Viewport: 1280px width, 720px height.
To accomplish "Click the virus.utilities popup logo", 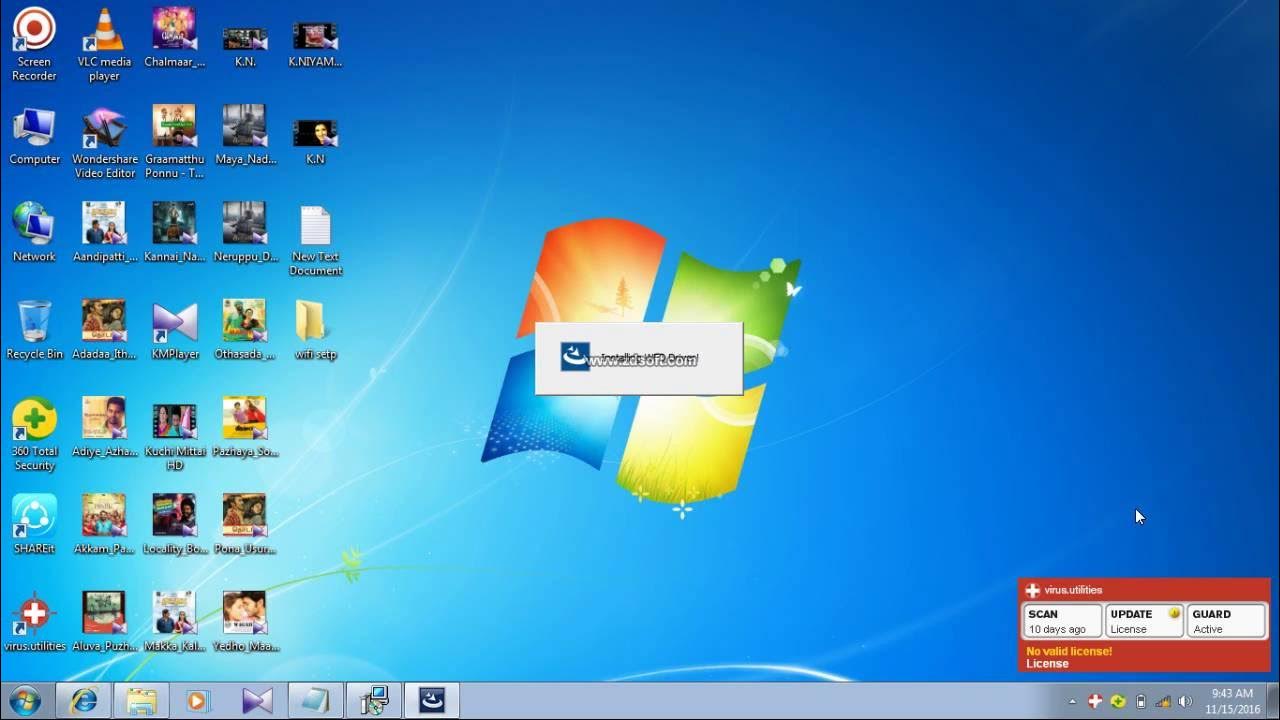I will pyautogui.click(x=1033, y=591).
